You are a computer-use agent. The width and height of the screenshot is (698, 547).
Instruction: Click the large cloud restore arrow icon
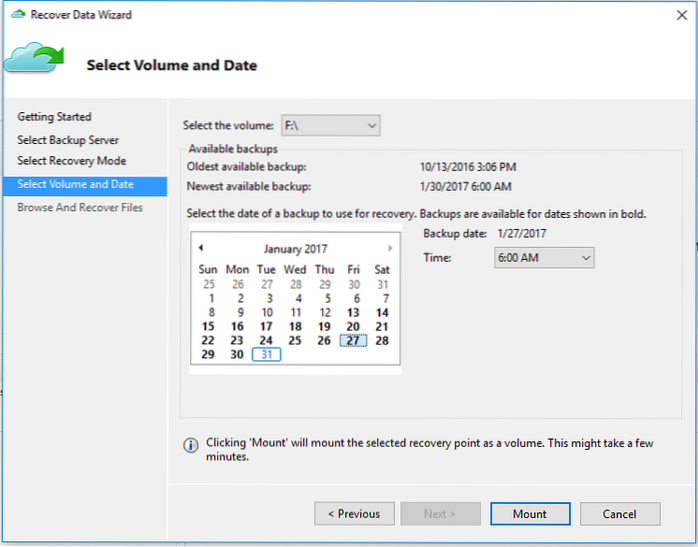(x=34, y=57)
